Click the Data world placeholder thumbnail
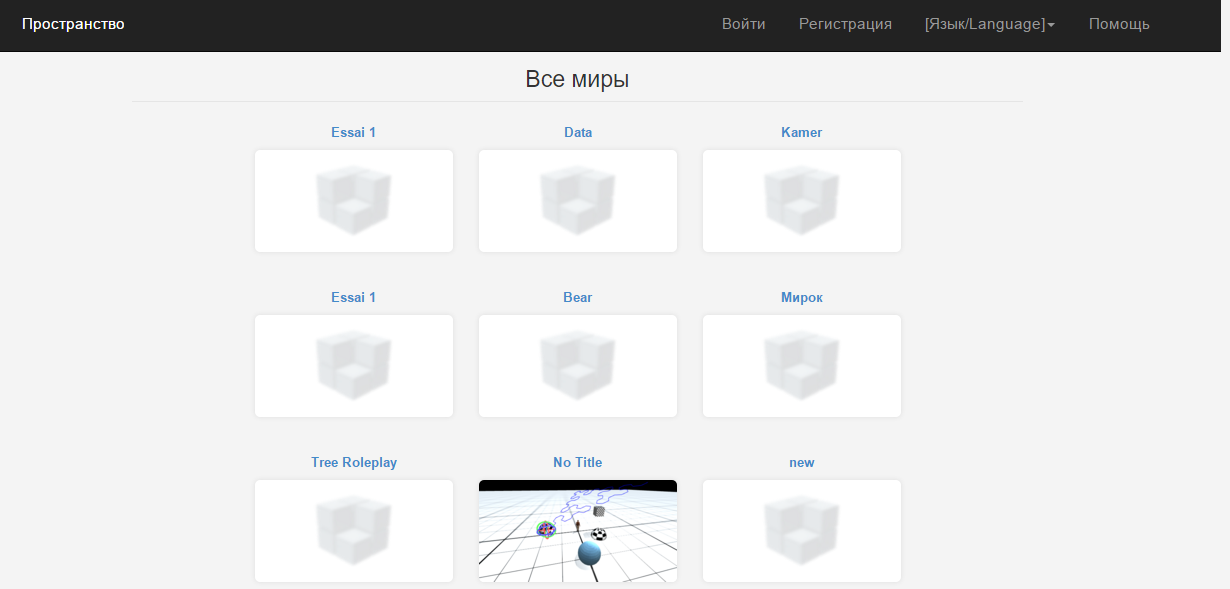Screen dimensions: 1230x589 pos(578,201)
